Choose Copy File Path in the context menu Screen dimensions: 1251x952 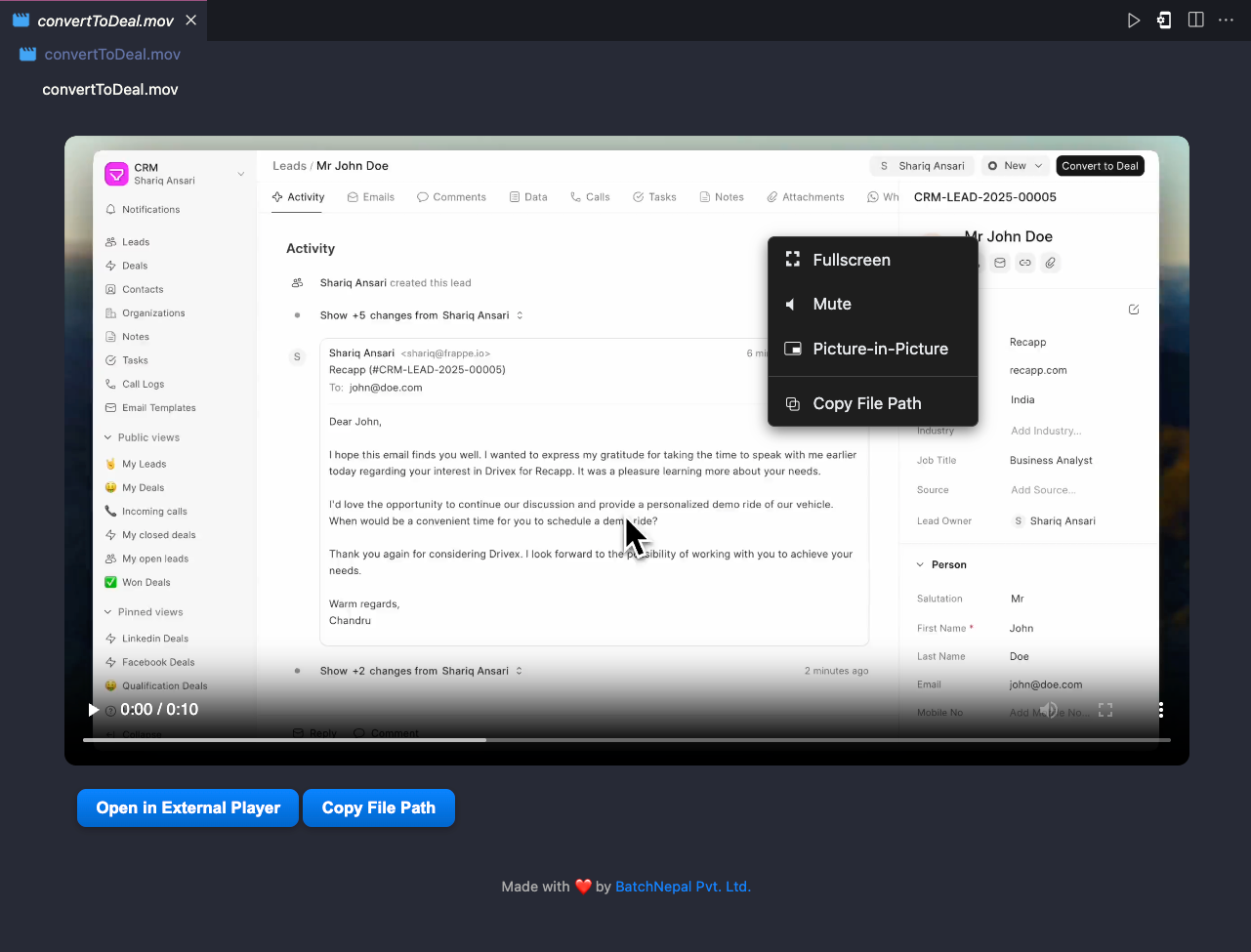click(x=873, y=403)
